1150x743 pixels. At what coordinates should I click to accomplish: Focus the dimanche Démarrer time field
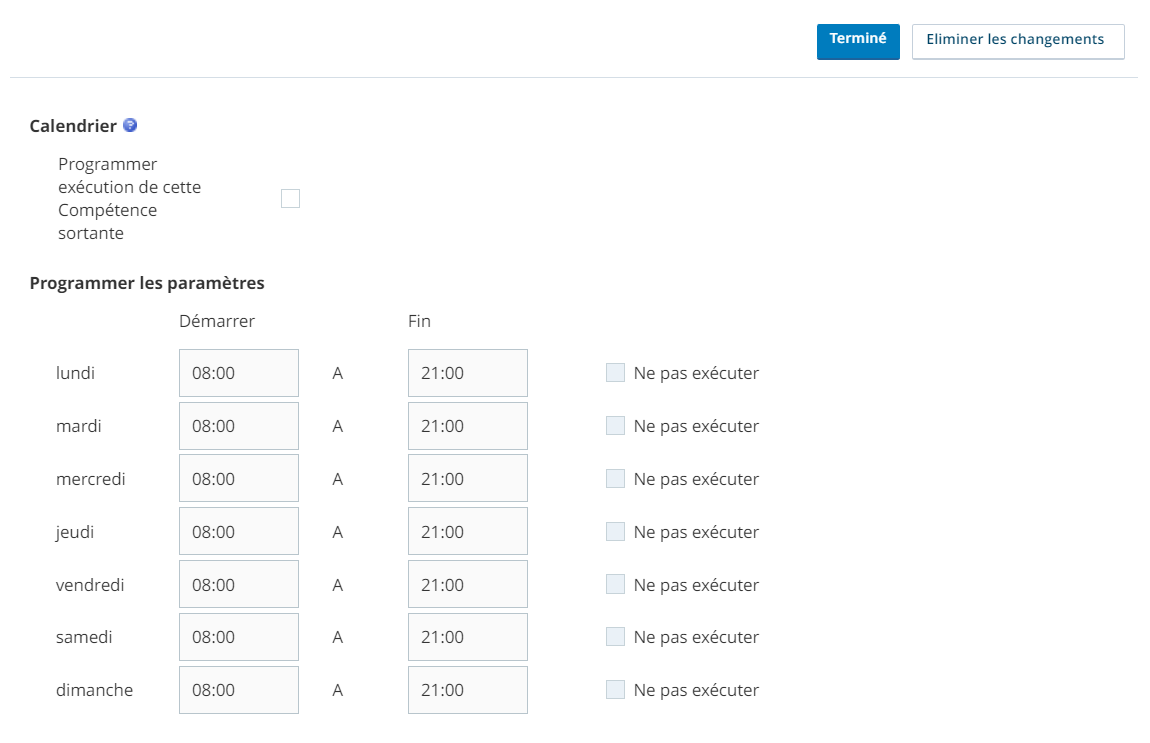pos(239,689)
